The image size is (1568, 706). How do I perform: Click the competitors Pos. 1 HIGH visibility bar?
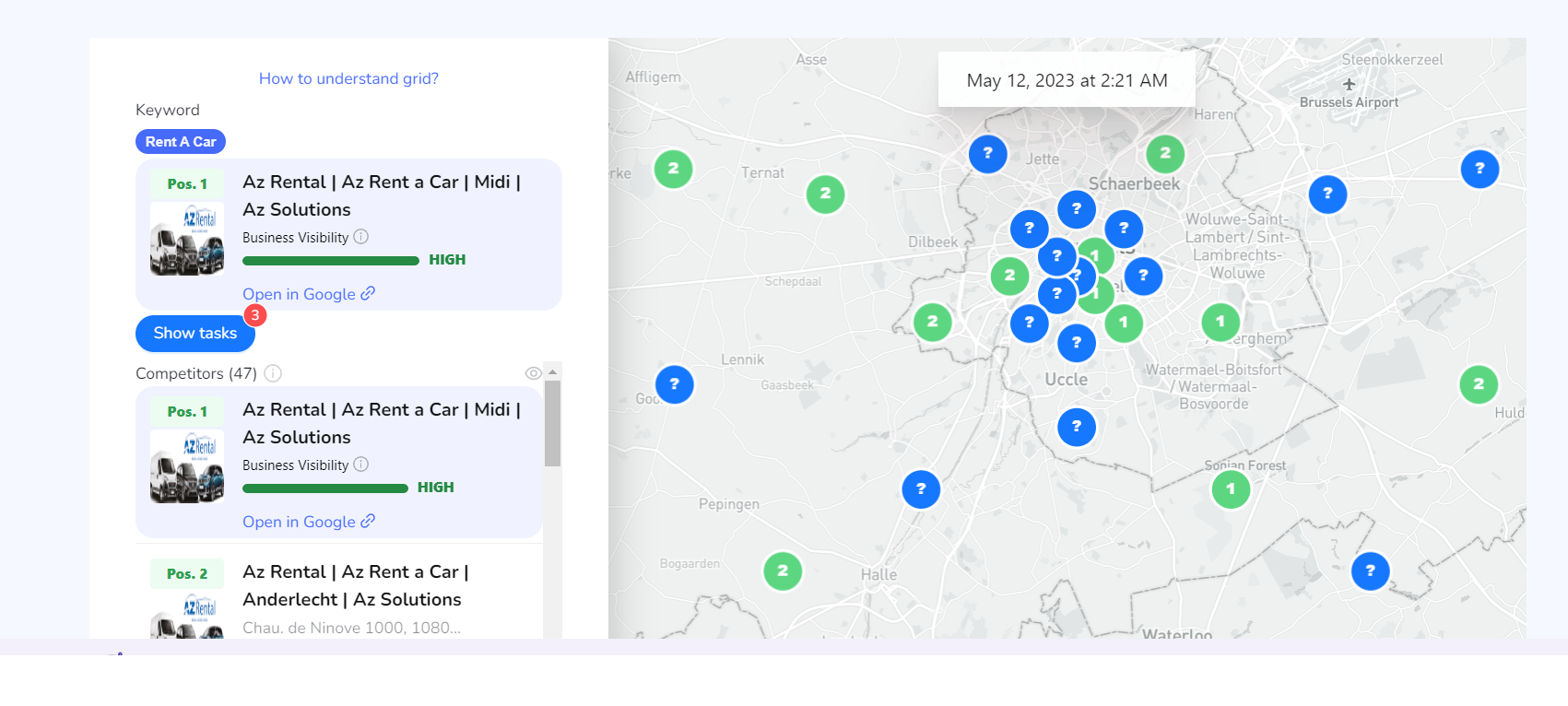pyautogui.click(x=325, y=488)
